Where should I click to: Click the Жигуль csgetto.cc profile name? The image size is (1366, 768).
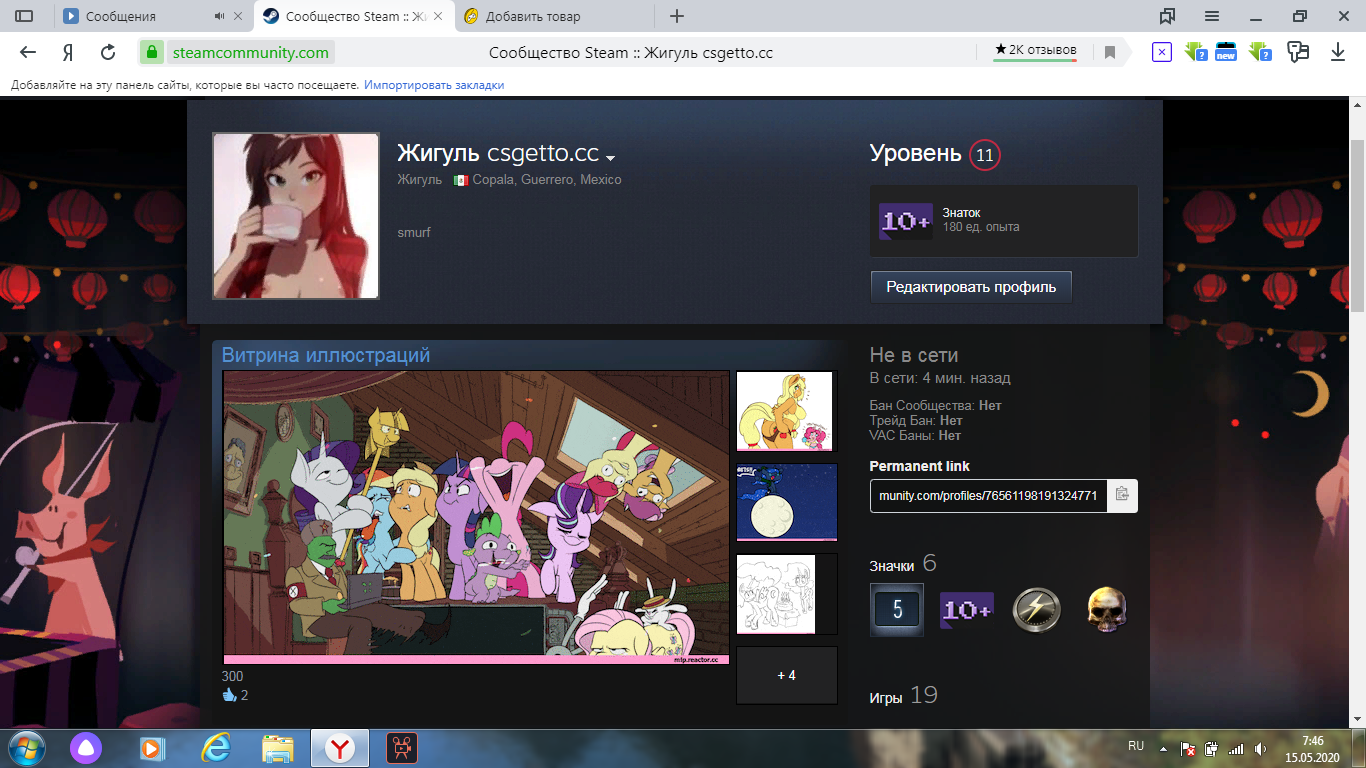[498, 153]
